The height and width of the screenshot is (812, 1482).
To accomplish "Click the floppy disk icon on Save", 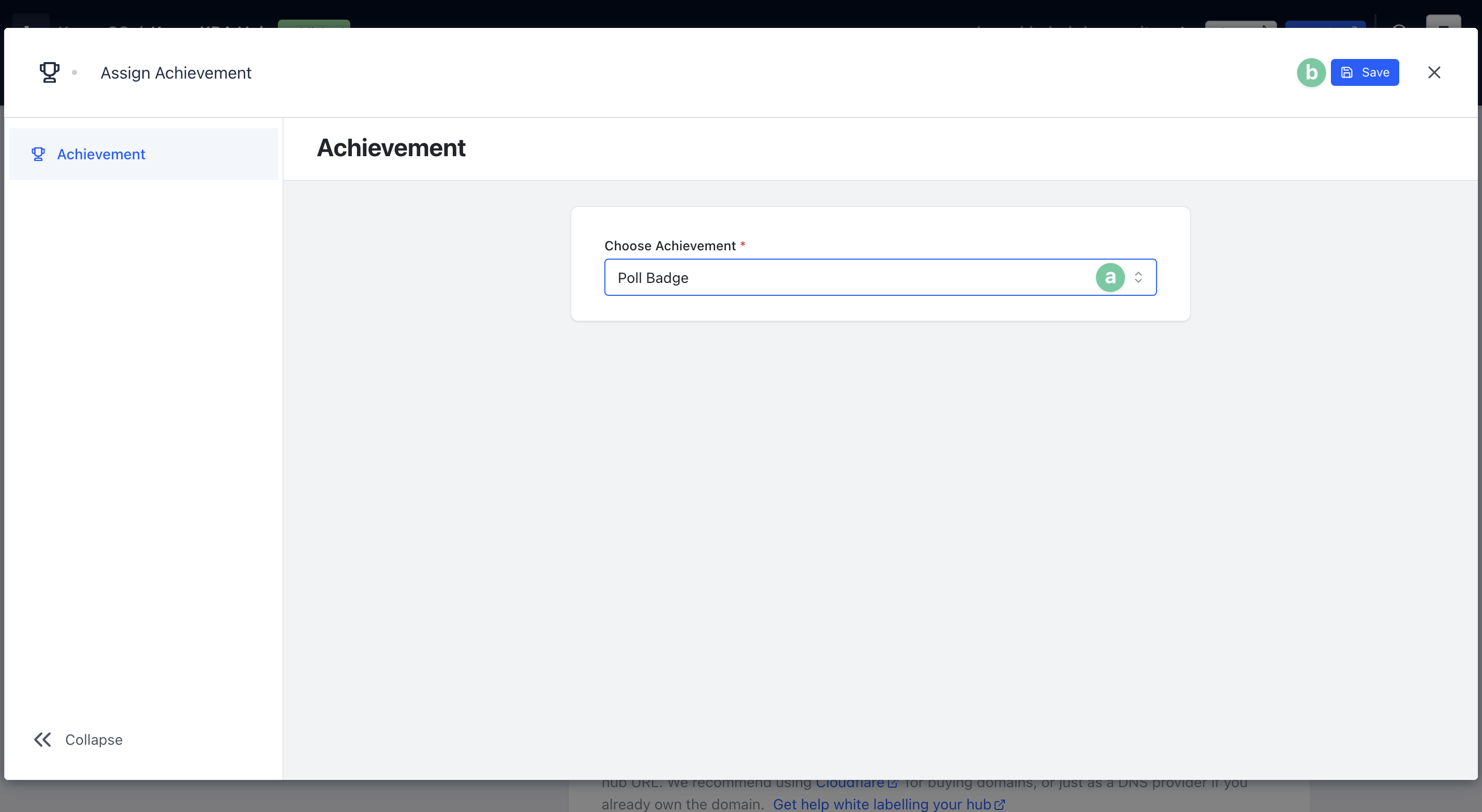I will click(x=1347, y=72).
